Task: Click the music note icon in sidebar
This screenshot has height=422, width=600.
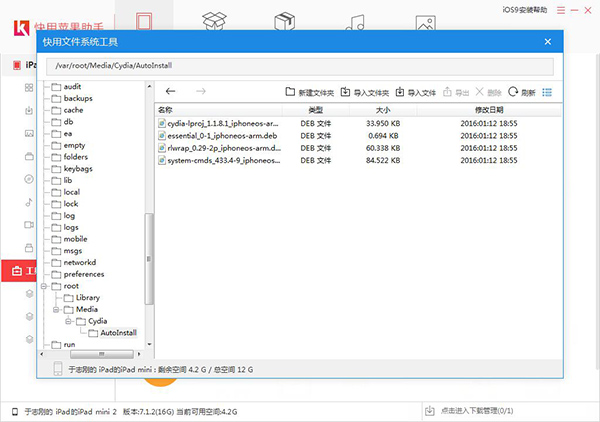Action: click(29, 202)
